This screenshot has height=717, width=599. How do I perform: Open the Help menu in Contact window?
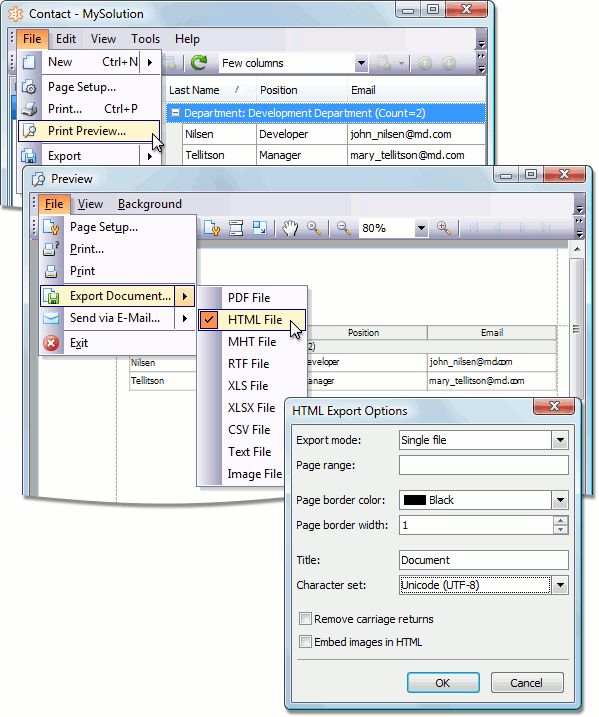coord(187,39)
